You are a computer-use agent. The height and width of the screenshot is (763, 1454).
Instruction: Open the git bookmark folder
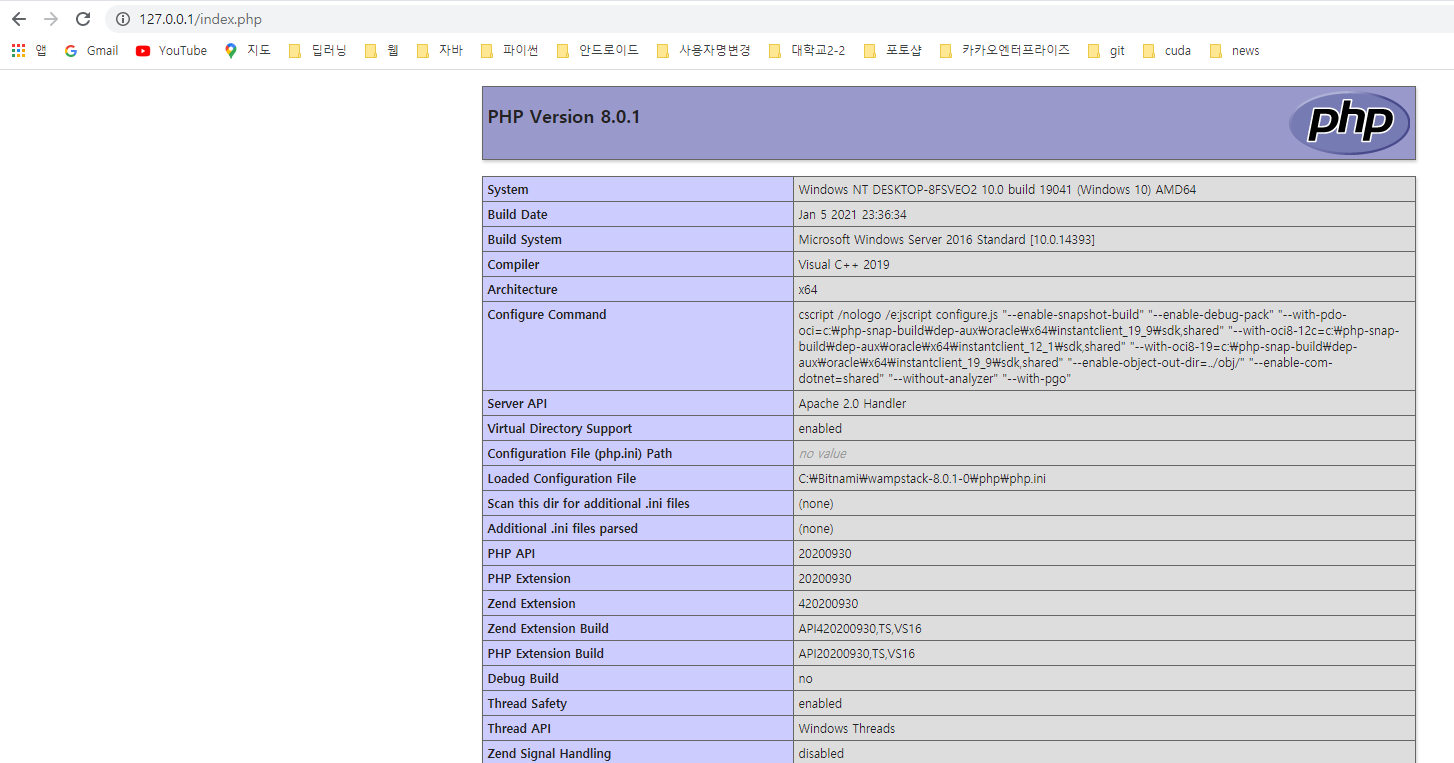(x=1106, y=50)
